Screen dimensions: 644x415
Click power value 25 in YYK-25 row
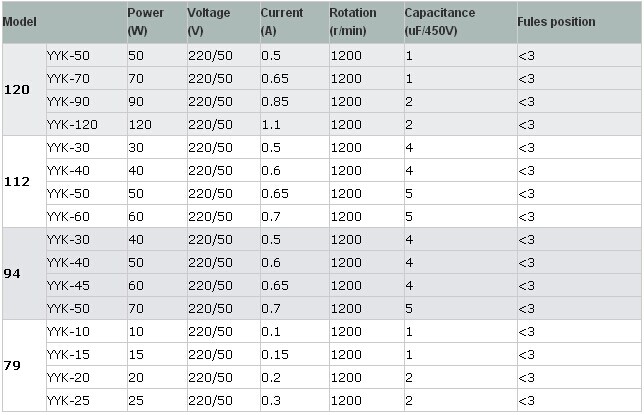(136, 401)
